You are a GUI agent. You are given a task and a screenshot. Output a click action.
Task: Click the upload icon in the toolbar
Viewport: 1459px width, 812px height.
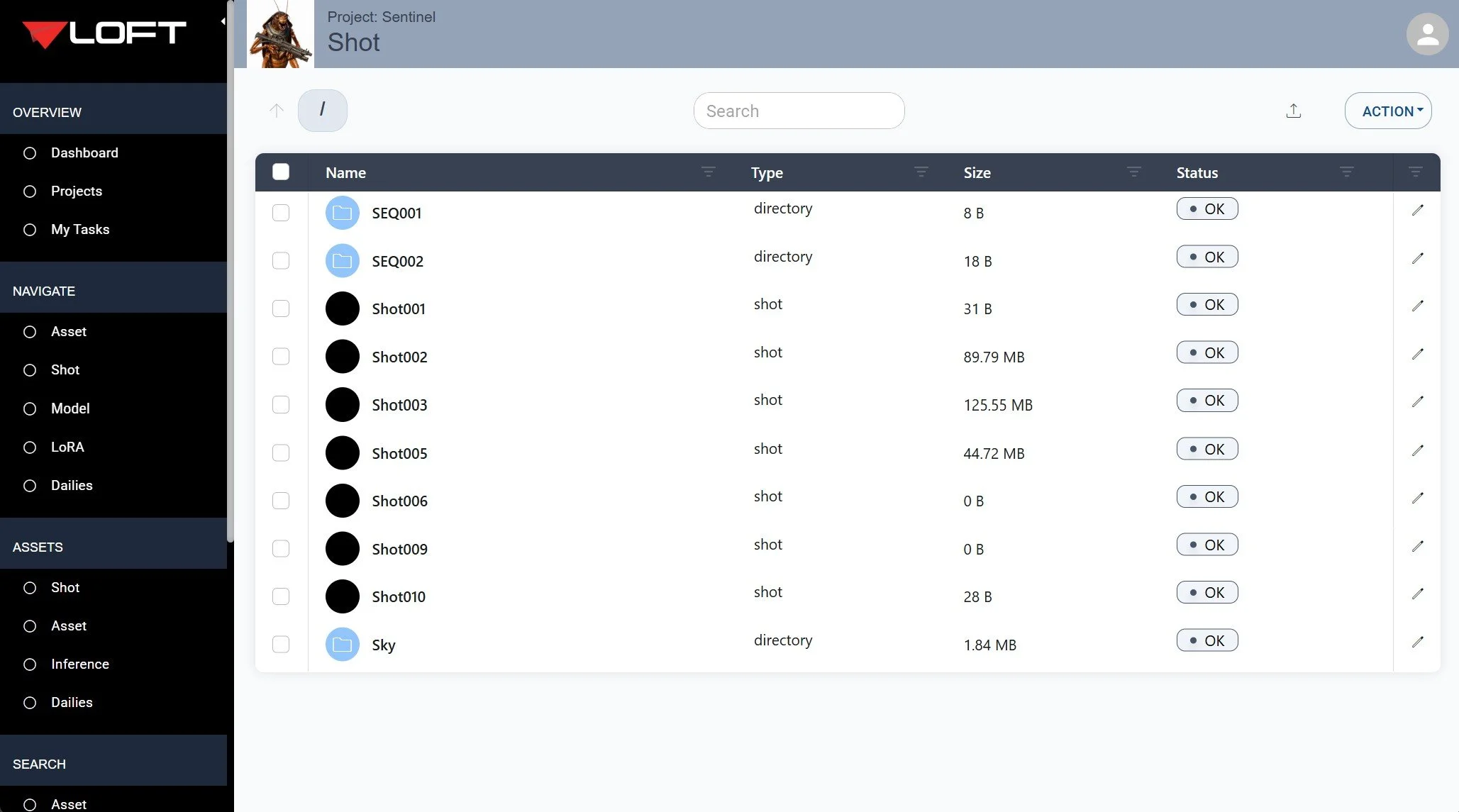click(1293, 111)
